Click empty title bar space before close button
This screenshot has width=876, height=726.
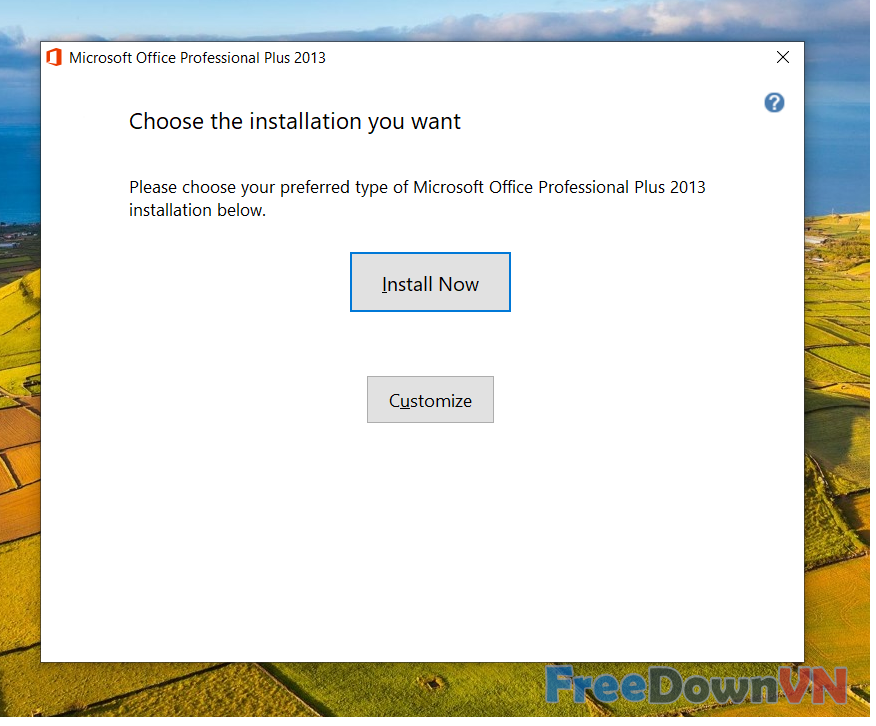click(x=550, y=58)
